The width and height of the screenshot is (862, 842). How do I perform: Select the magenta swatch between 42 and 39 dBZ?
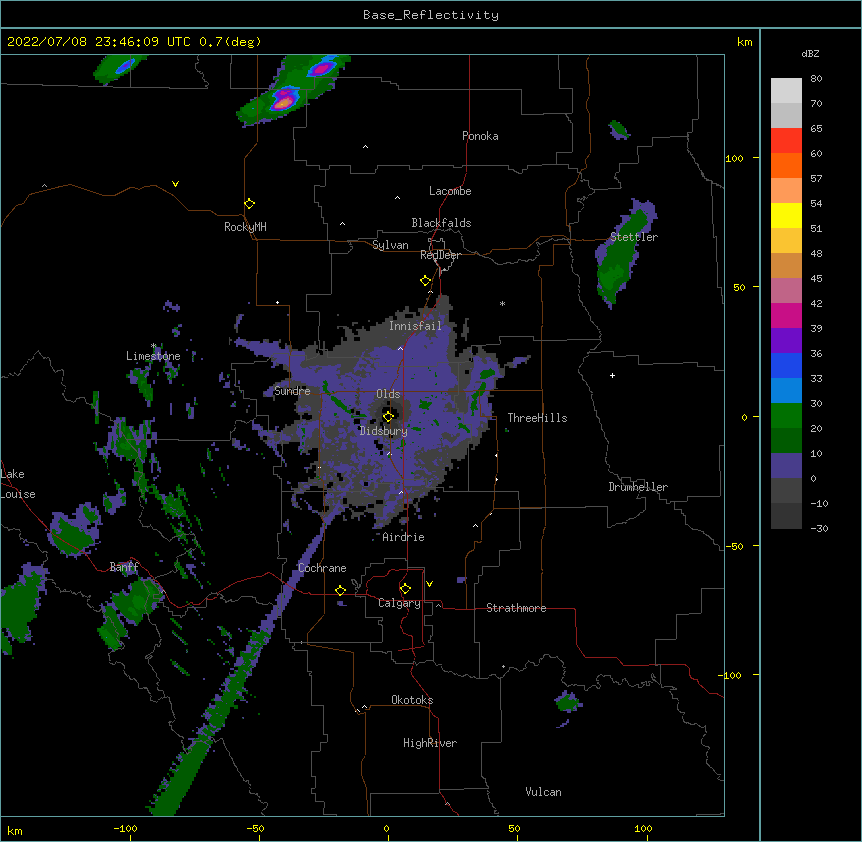[786, 315]
